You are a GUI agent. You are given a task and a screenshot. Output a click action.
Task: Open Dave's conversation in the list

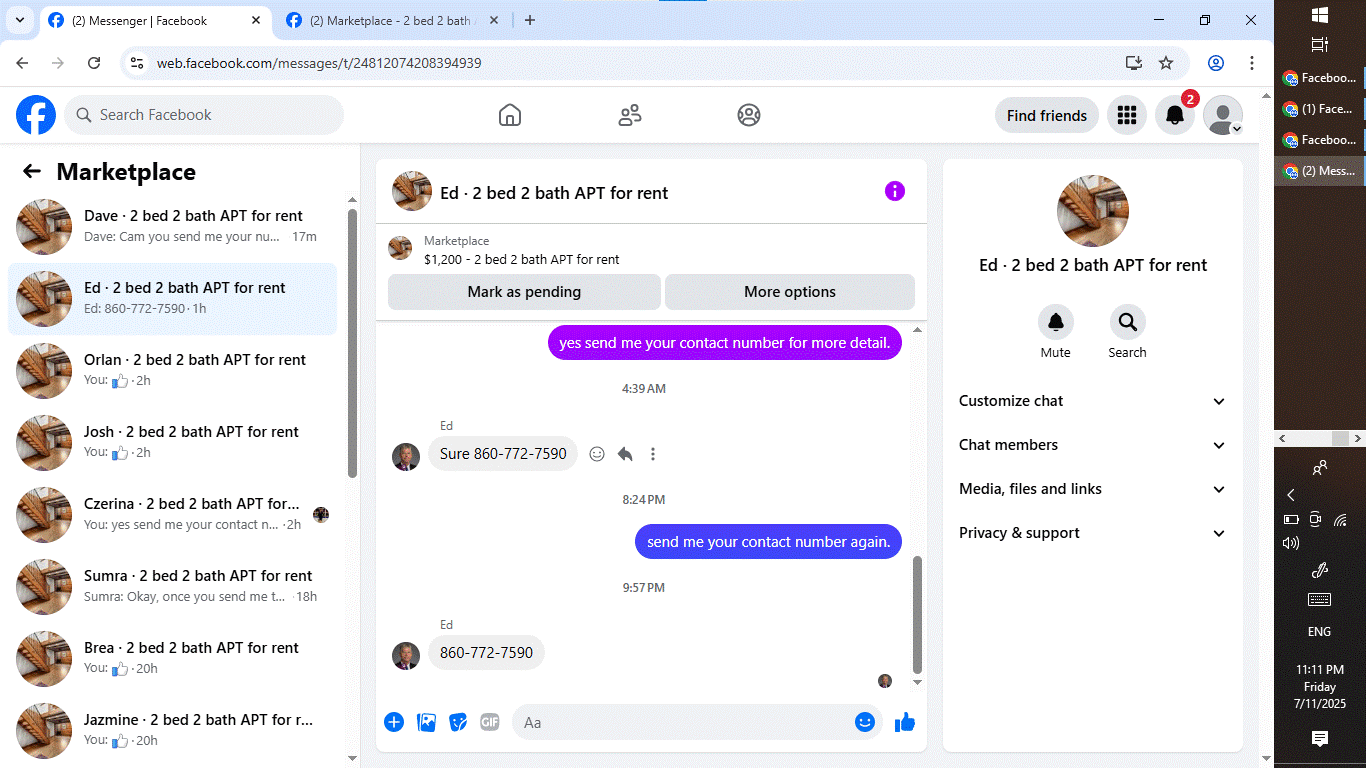(173, 227)
